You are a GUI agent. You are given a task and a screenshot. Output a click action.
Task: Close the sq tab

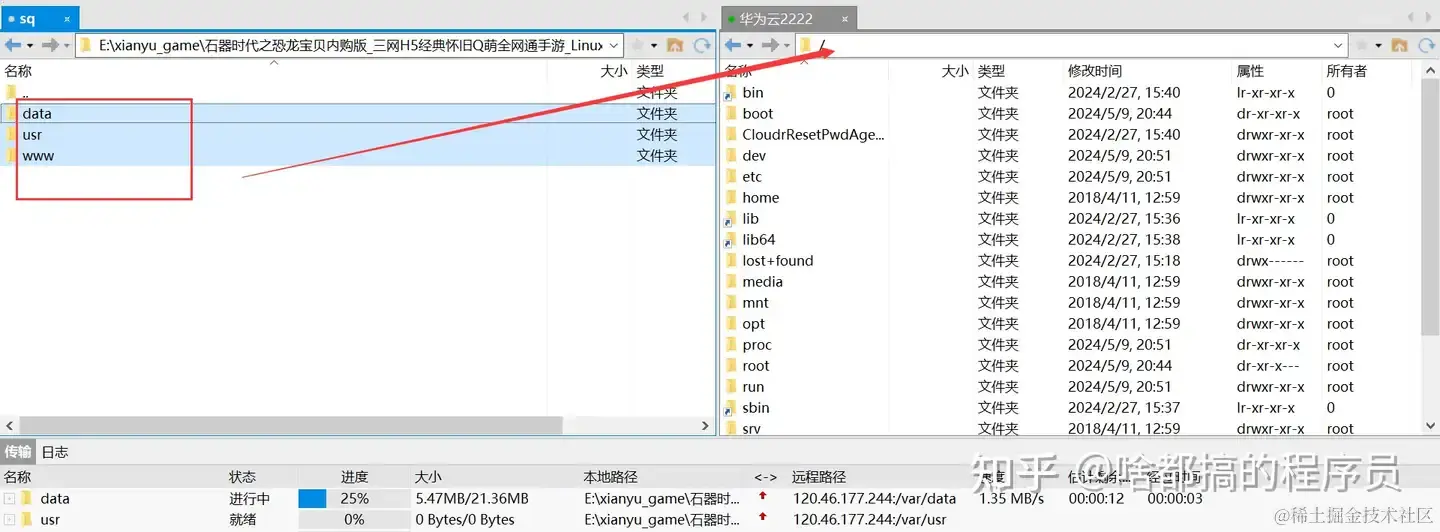[67, 18]
